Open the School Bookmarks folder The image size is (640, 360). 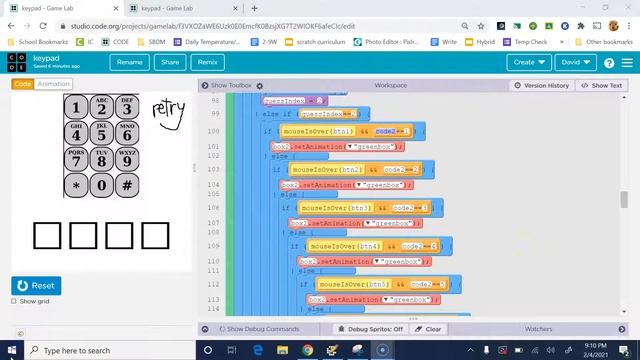point(38,42)
